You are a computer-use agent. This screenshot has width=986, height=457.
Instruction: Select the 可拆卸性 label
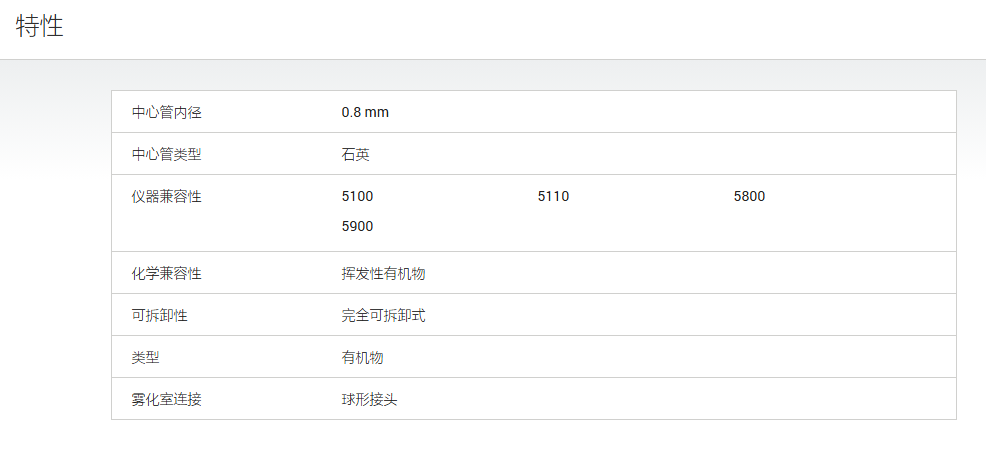point(160,316)
